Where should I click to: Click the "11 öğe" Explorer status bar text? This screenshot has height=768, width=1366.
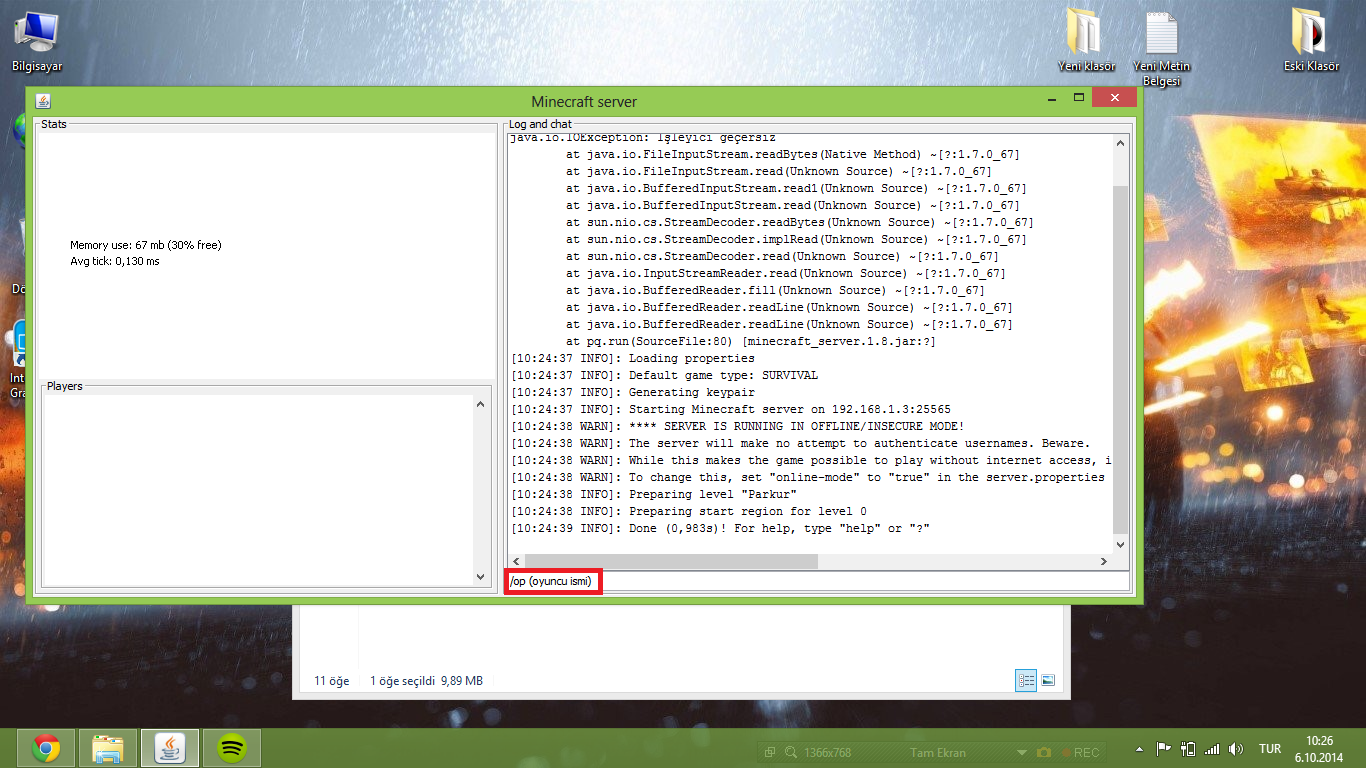coord(332,681)
